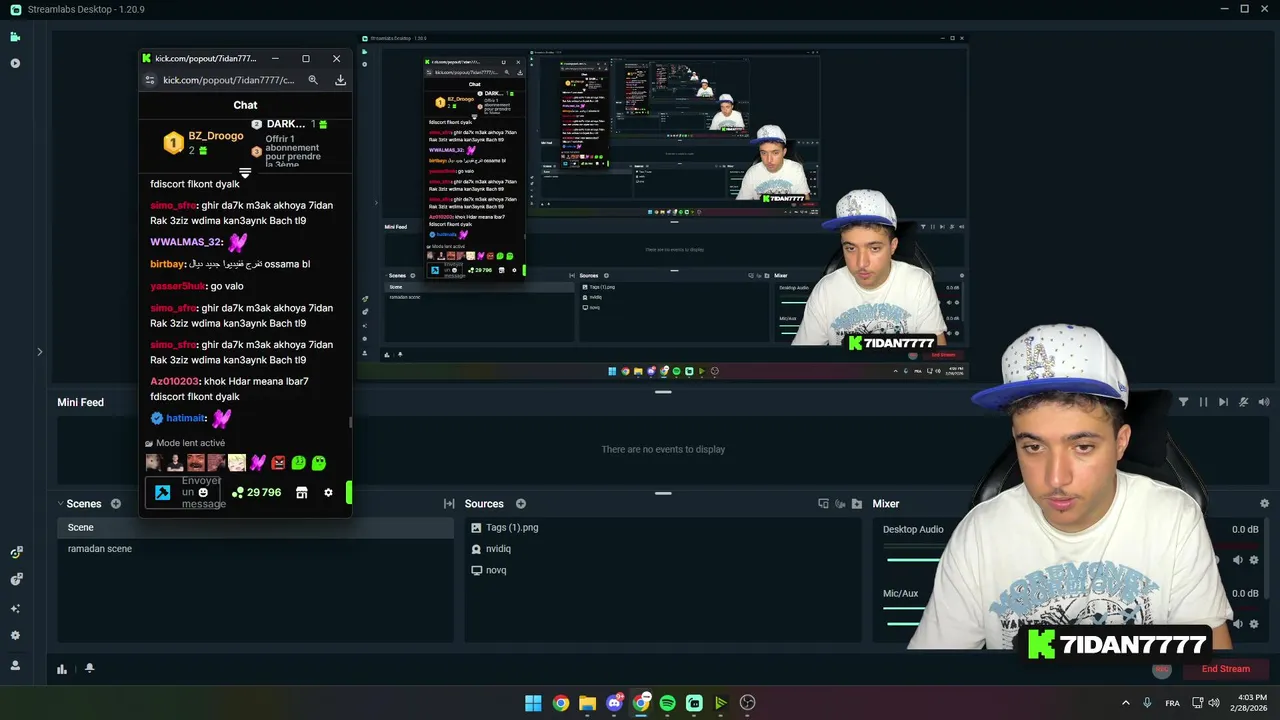Viewport: 1280px width, 720px height.
Task: Open File Explorer from the taskbar
Action: point(587,703)
